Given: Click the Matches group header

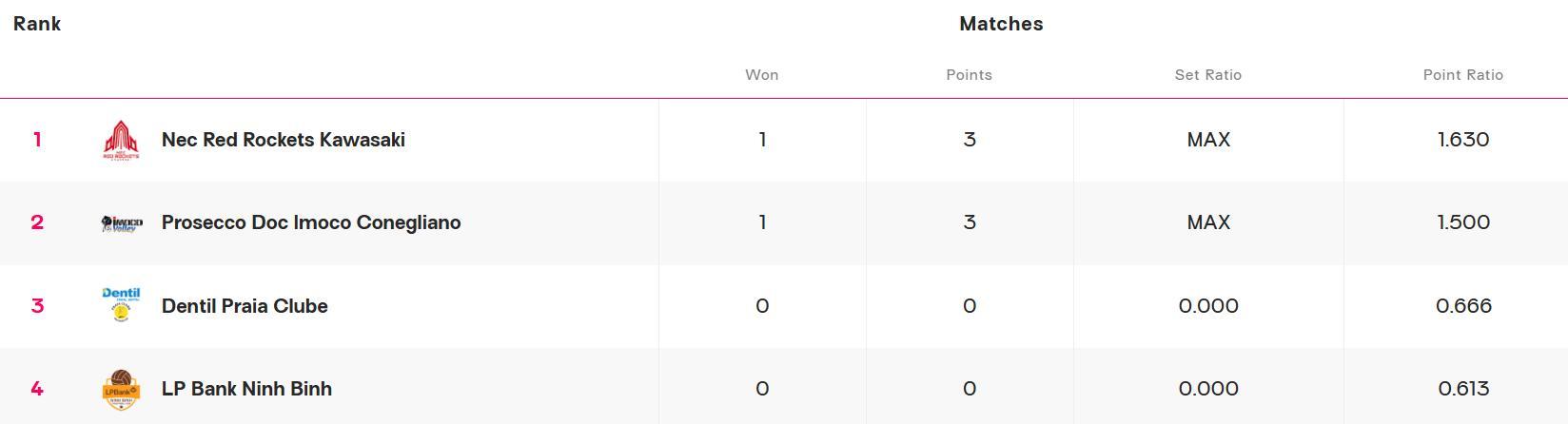Looking at the screenshot, I should (1001, 24).
